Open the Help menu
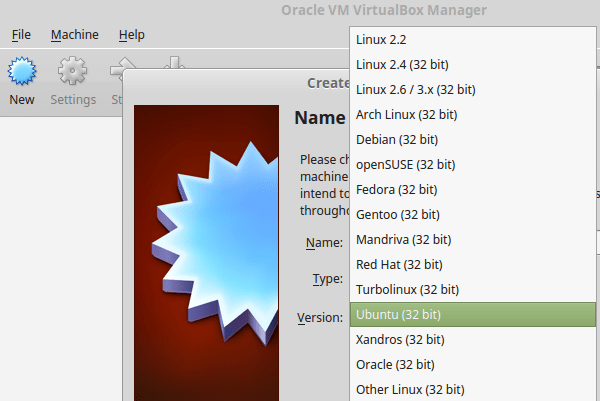Image resolution: width=600 pixels, height=401 pixels. (132, 35)
